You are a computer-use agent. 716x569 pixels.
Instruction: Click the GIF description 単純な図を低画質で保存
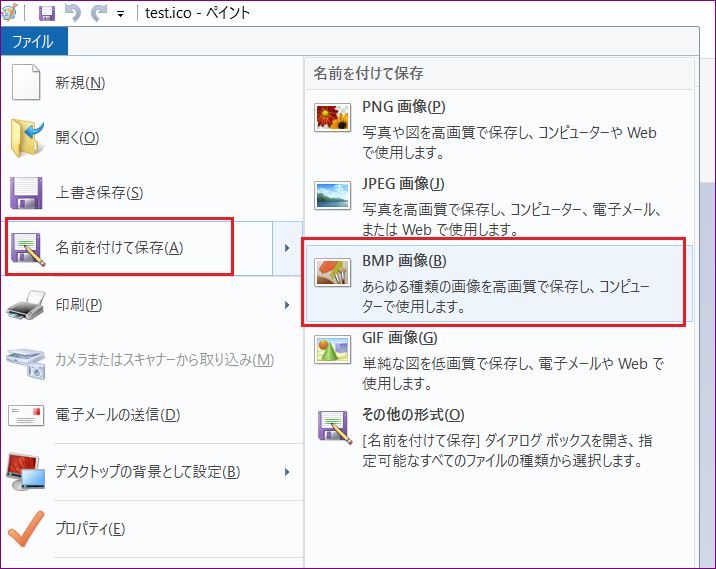(x=513, y=374)
